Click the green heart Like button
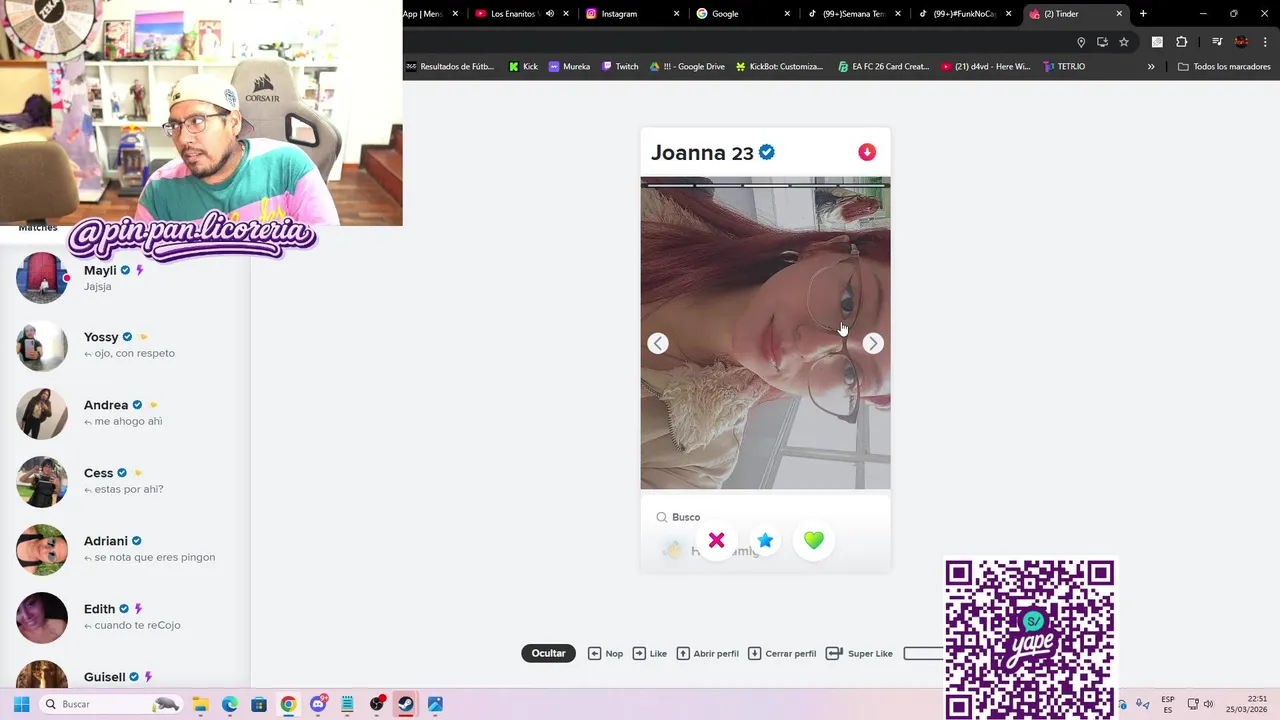This screenshot has width=1280, height=720. [814, 541]
